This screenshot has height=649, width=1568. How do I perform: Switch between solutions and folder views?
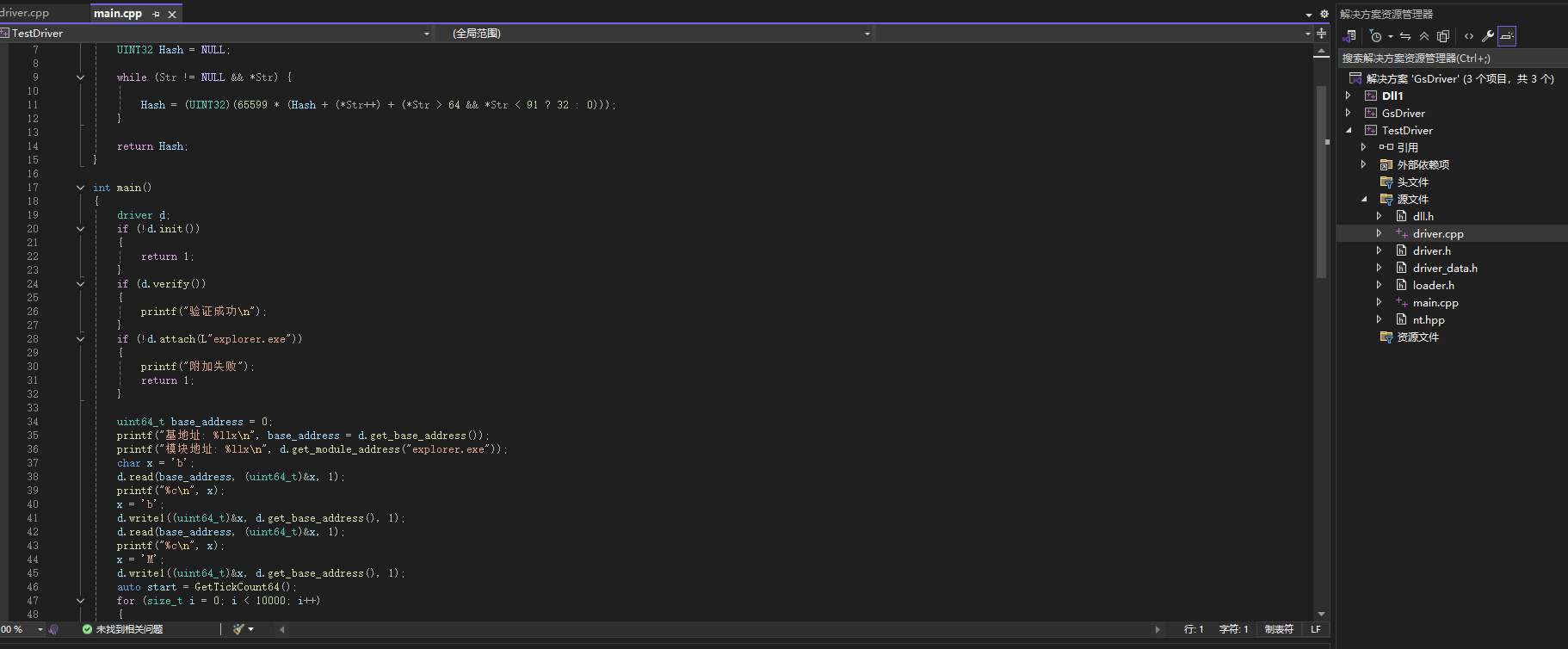(1349, 36)
